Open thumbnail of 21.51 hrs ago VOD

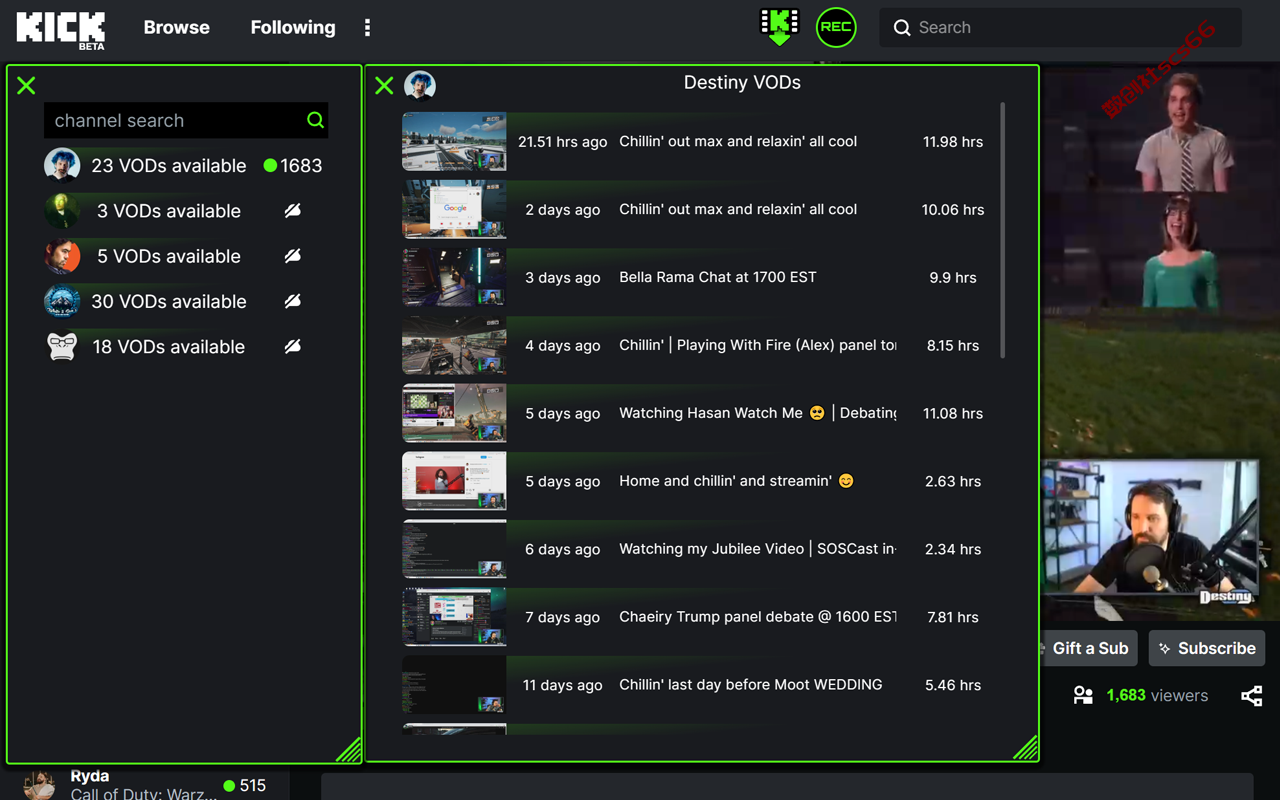pos(454,141)
